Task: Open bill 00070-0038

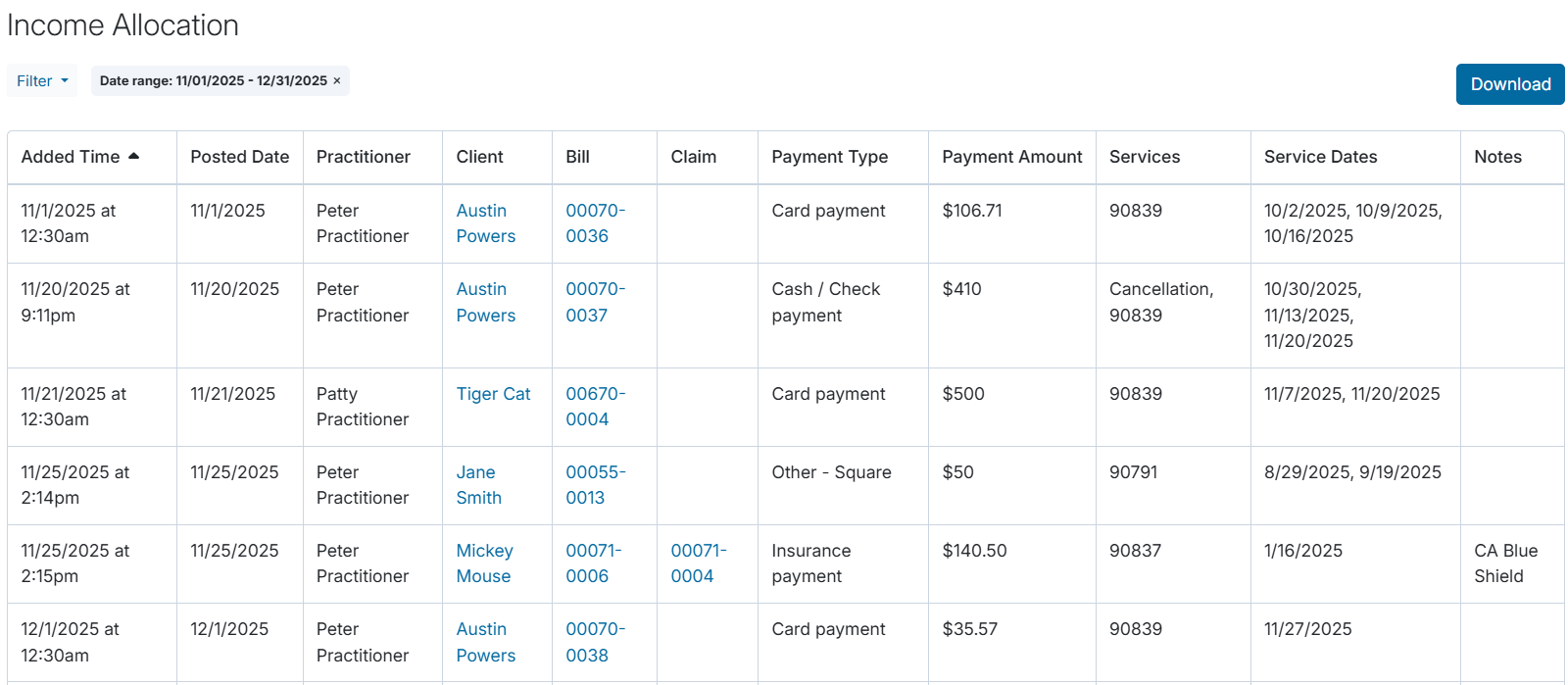Action: 595,642
